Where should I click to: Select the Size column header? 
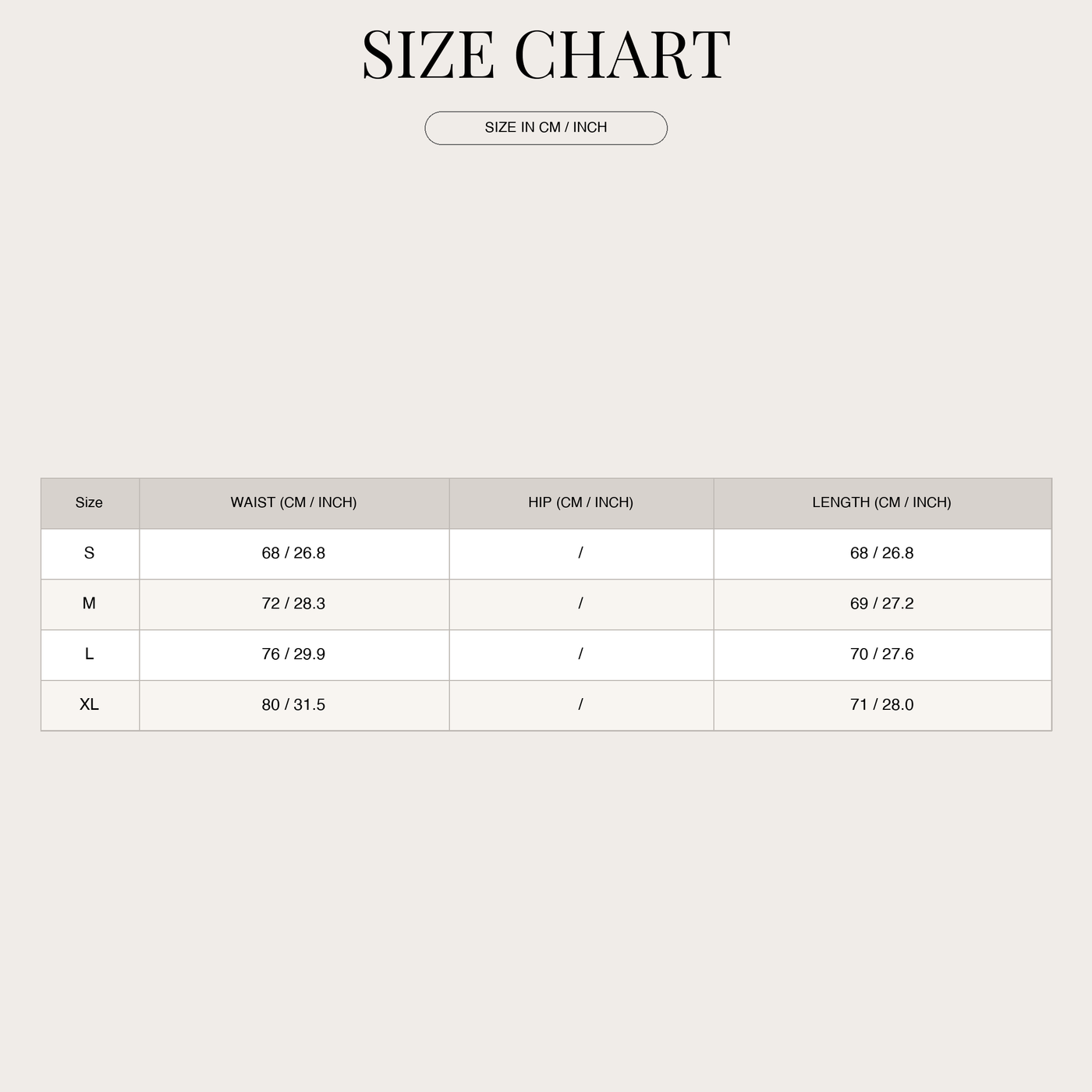[x=90, y=503]
